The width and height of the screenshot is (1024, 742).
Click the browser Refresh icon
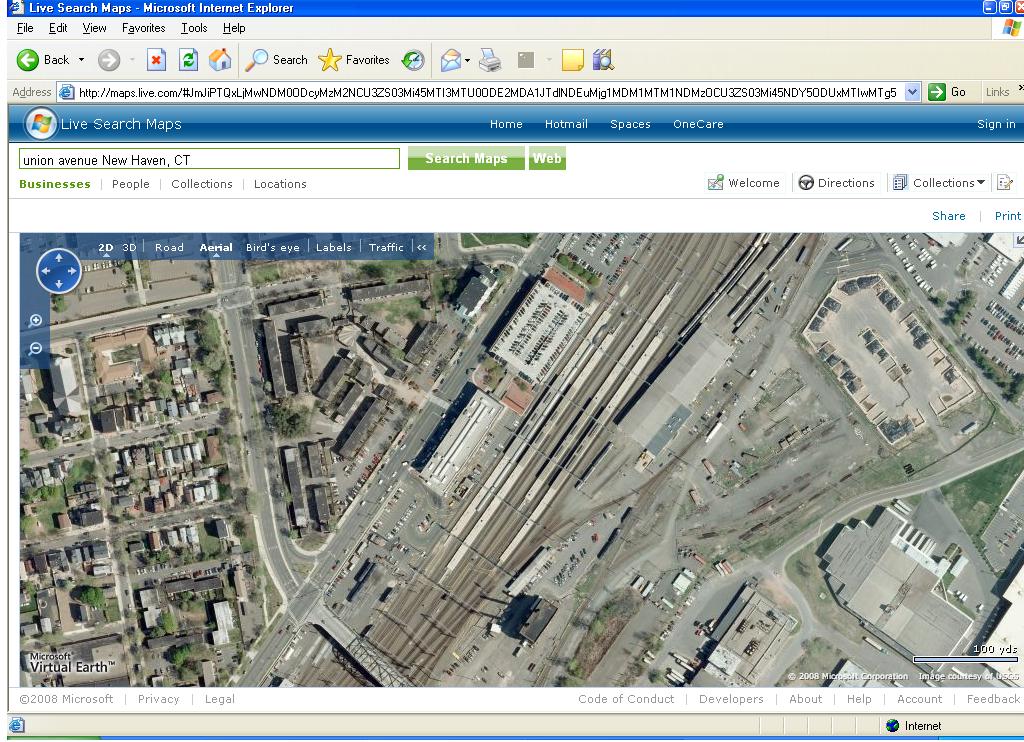[x=188, y=60]
